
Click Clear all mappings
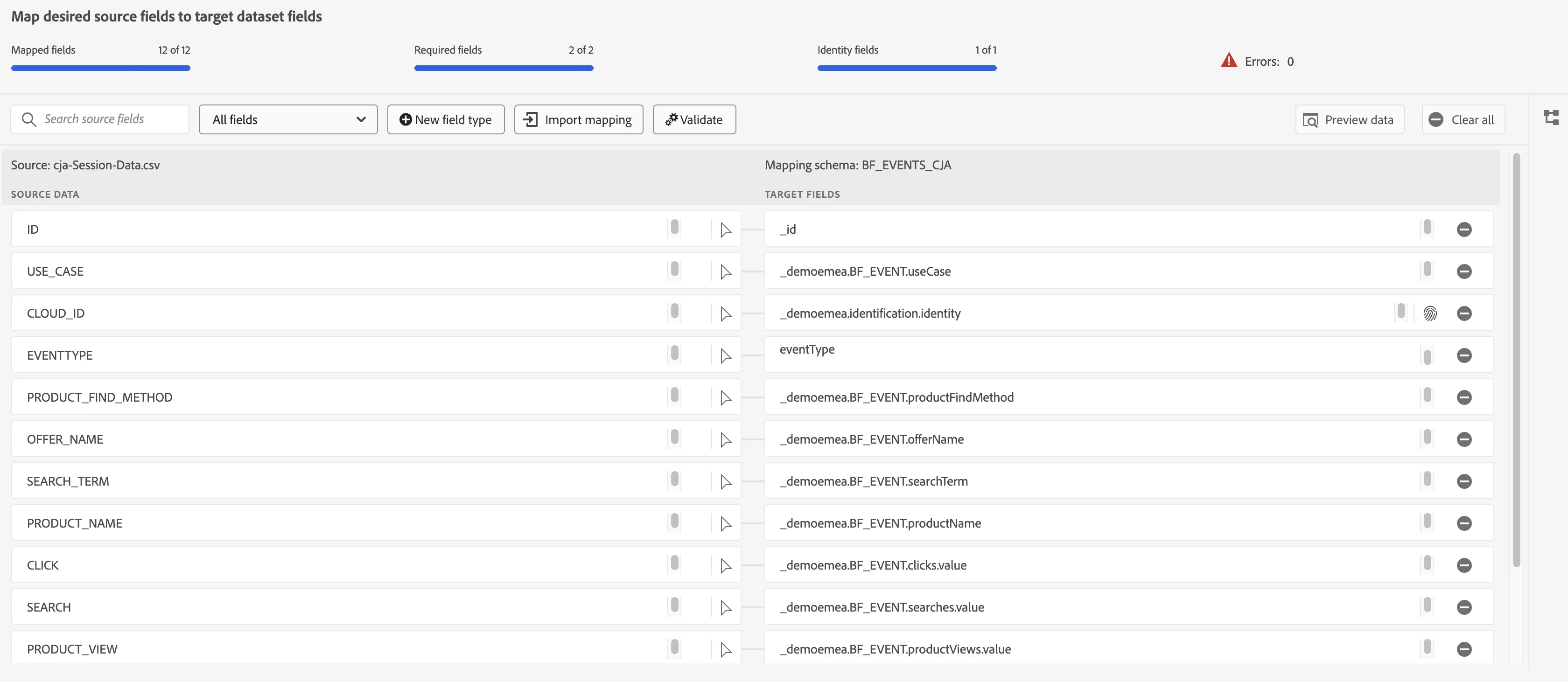(x=1463, y=119)
